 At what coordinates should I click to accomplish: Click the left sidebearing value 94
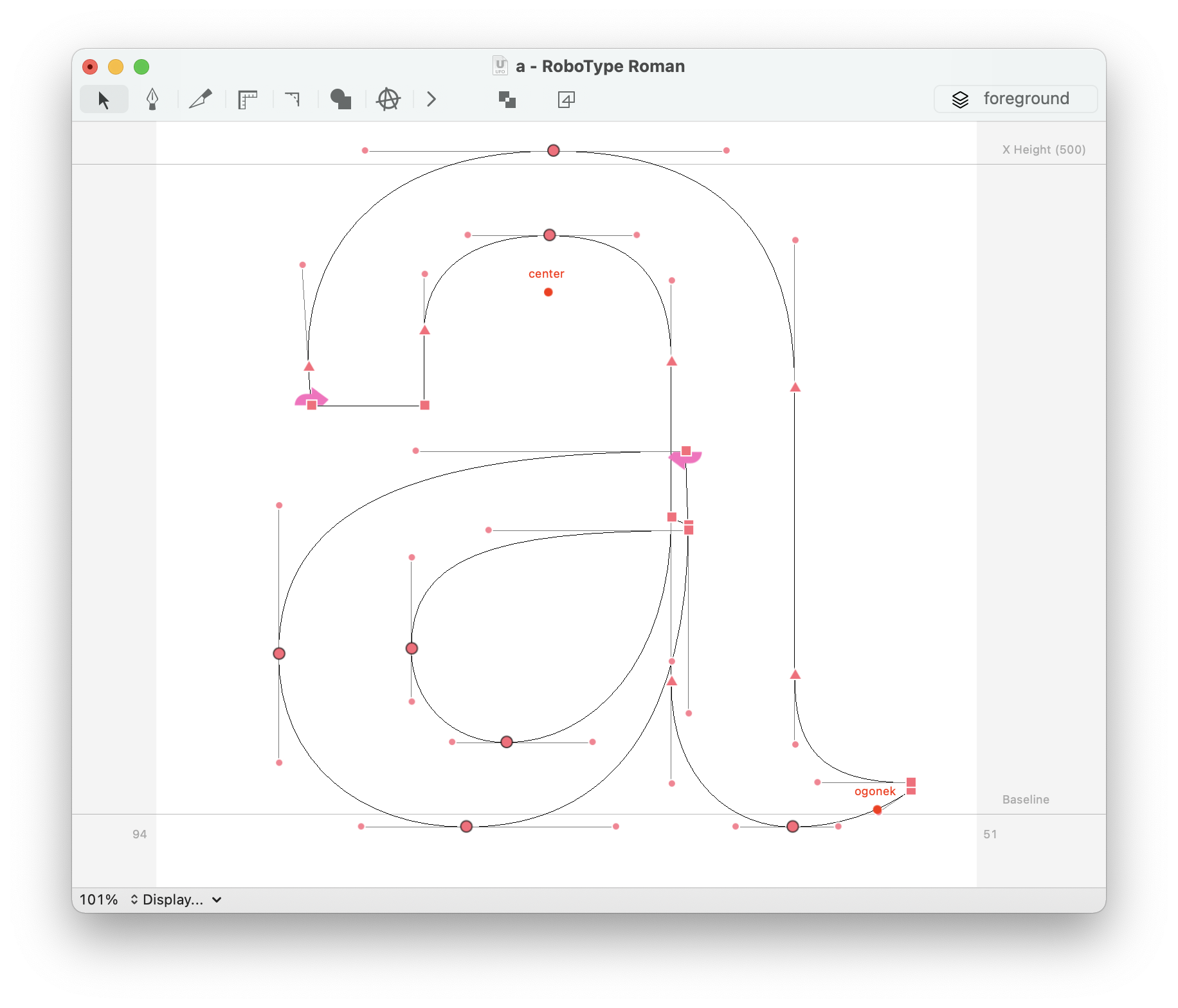(x=140, y=834)
